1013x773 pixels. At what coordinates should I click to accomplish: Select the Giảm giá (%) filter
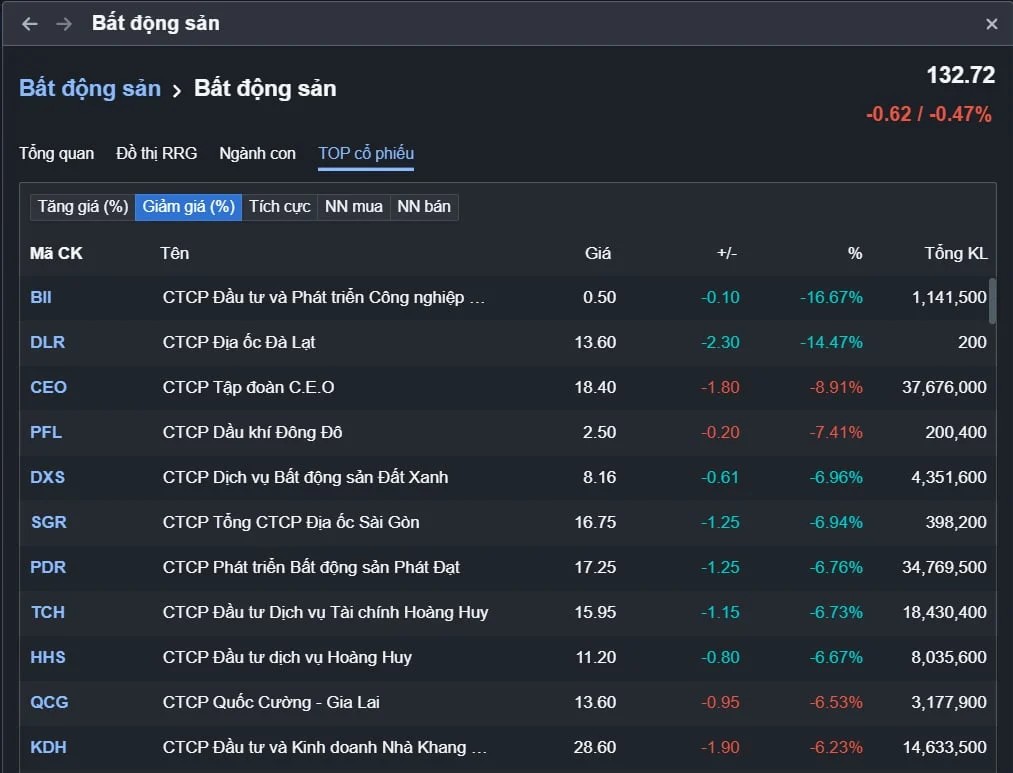189,207
